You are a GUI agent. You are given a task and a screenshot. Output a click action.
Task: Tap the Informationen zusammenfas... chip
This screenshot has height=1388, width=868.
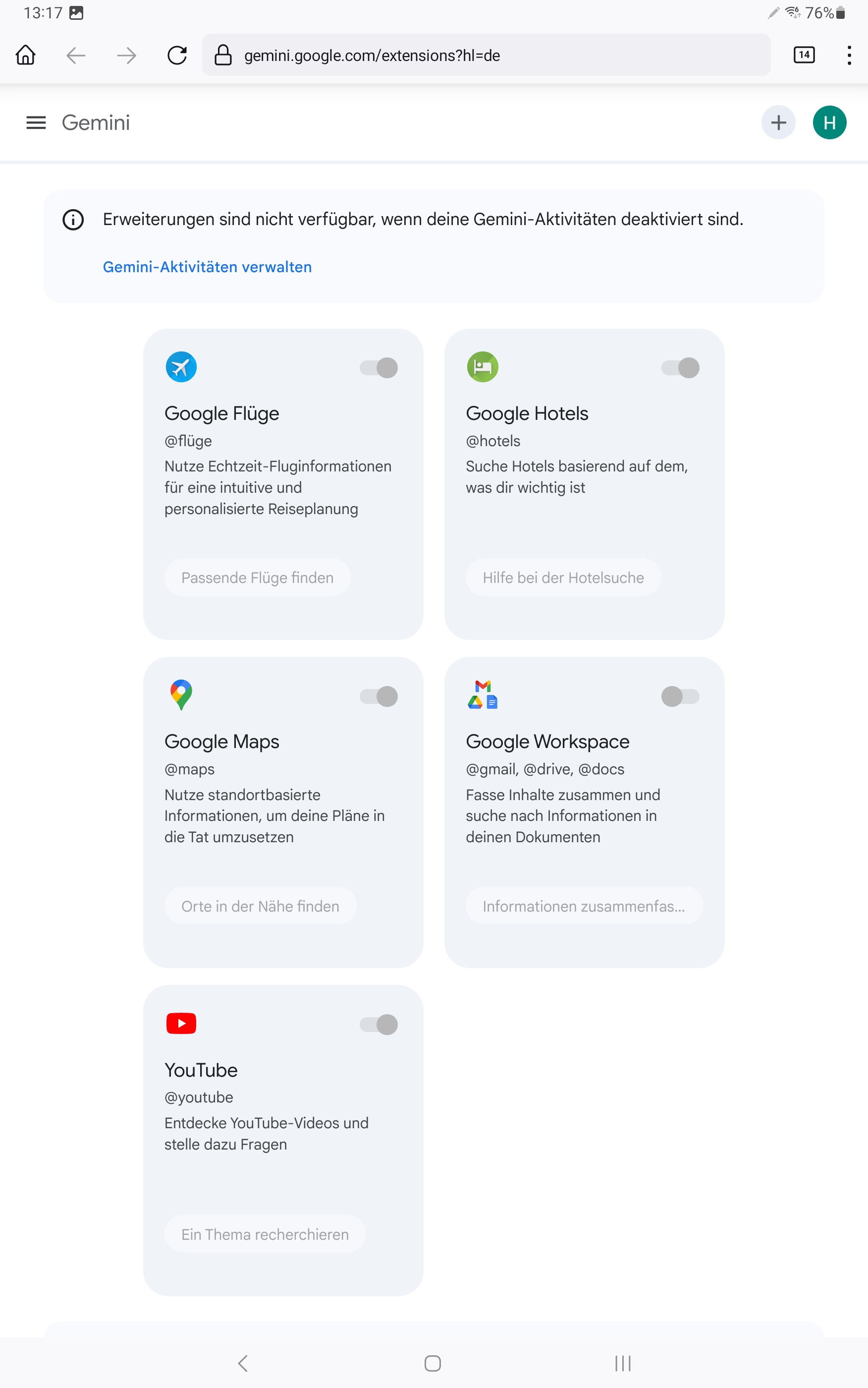coord(584,906)
